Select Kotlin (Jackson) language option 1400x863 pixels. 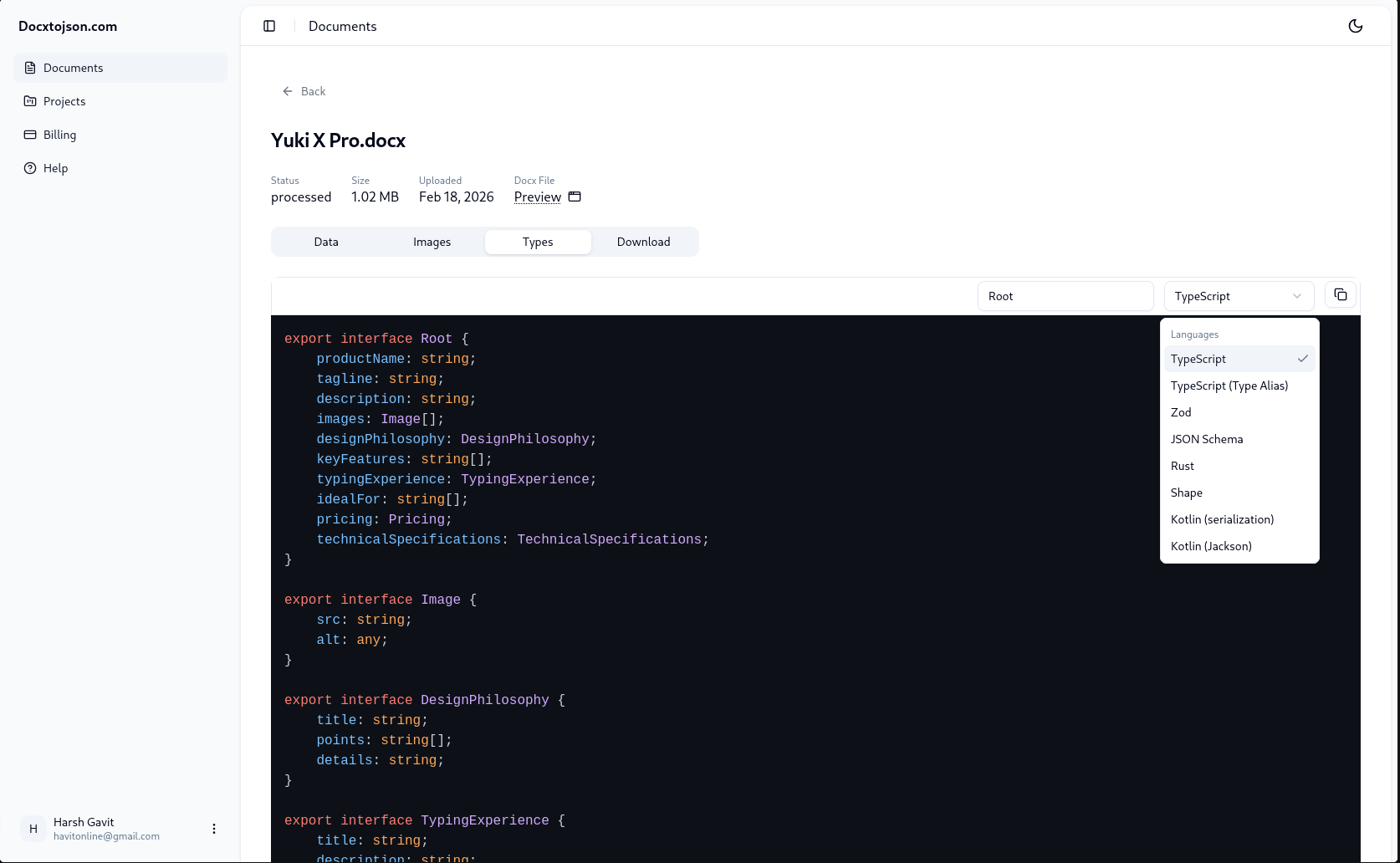(x=1211, y=545)
